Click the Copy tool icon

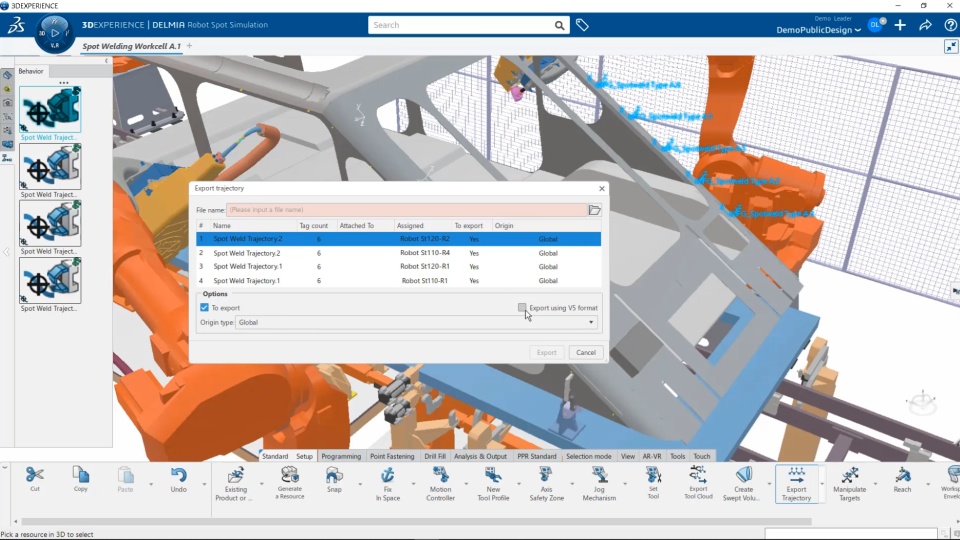click(80, 479)
